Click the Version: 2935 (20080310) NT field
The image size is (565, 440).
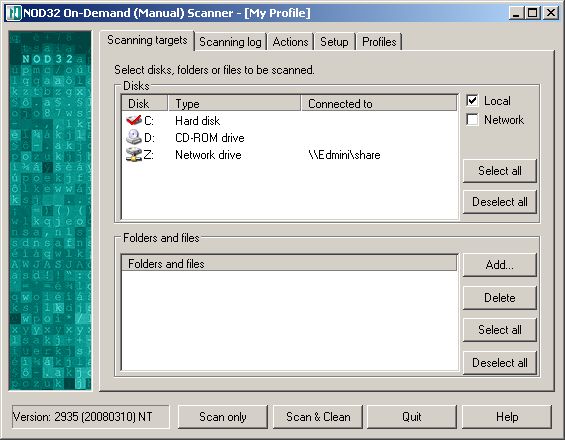tap(90, 417)
